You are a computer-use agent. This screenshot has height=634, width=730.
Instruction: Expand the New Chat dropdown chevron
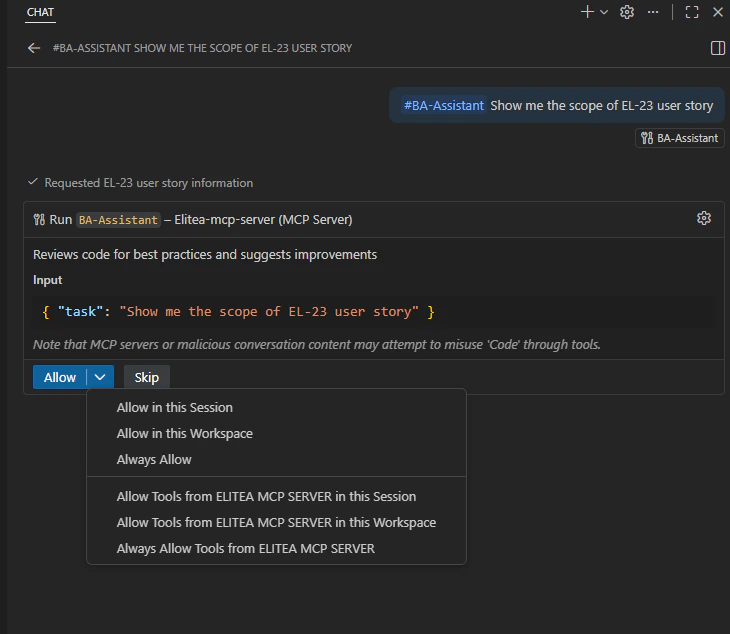click(604, 13)
